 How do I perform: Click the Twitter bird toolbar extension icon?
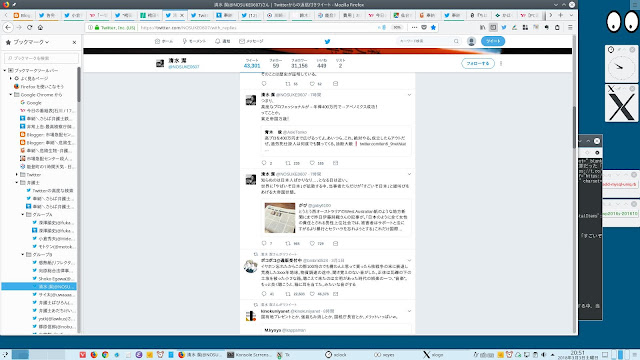[x=504, y=27]
